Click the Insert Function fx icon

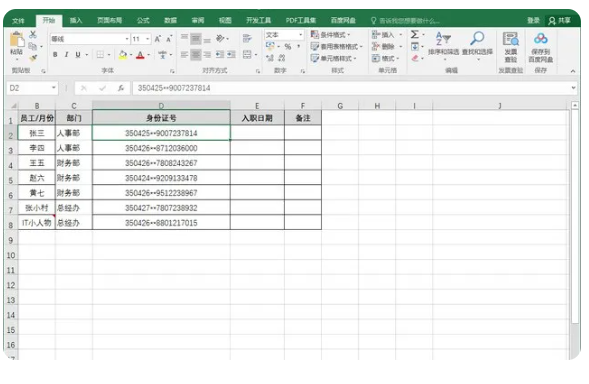[121, 88]
